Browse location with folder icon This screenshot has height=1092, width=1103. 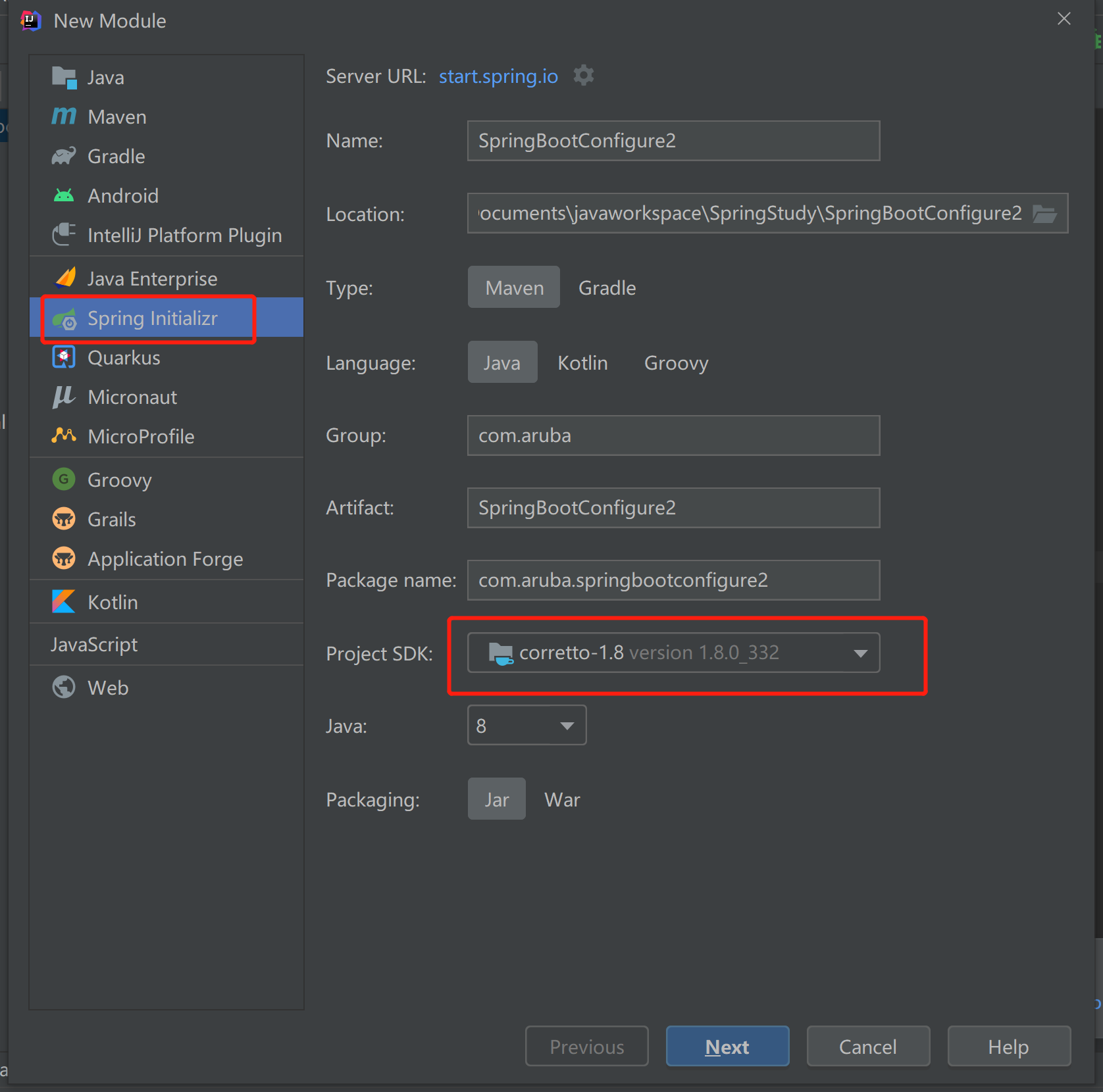coord(1044,213)
